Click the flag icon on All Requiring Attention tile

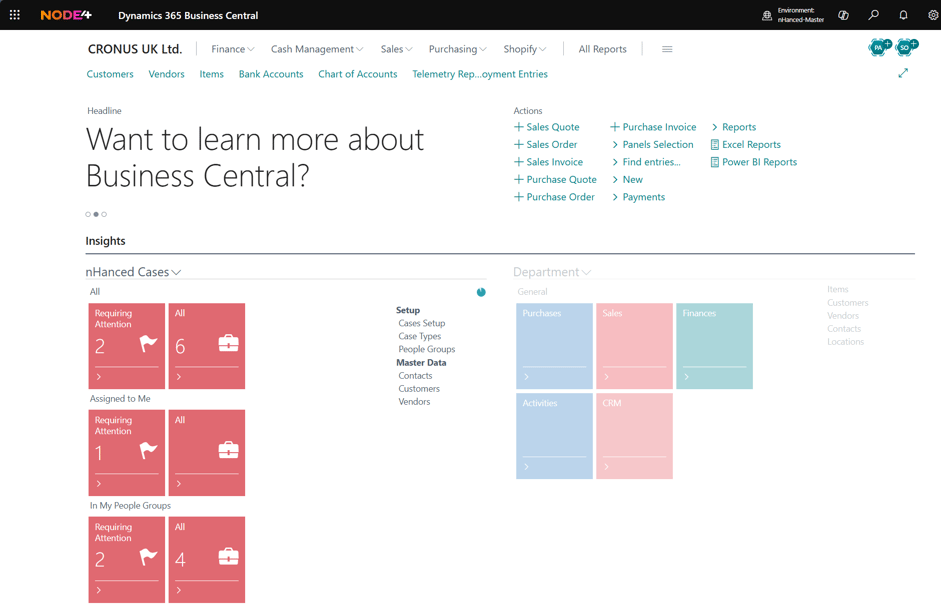point(148,343)
